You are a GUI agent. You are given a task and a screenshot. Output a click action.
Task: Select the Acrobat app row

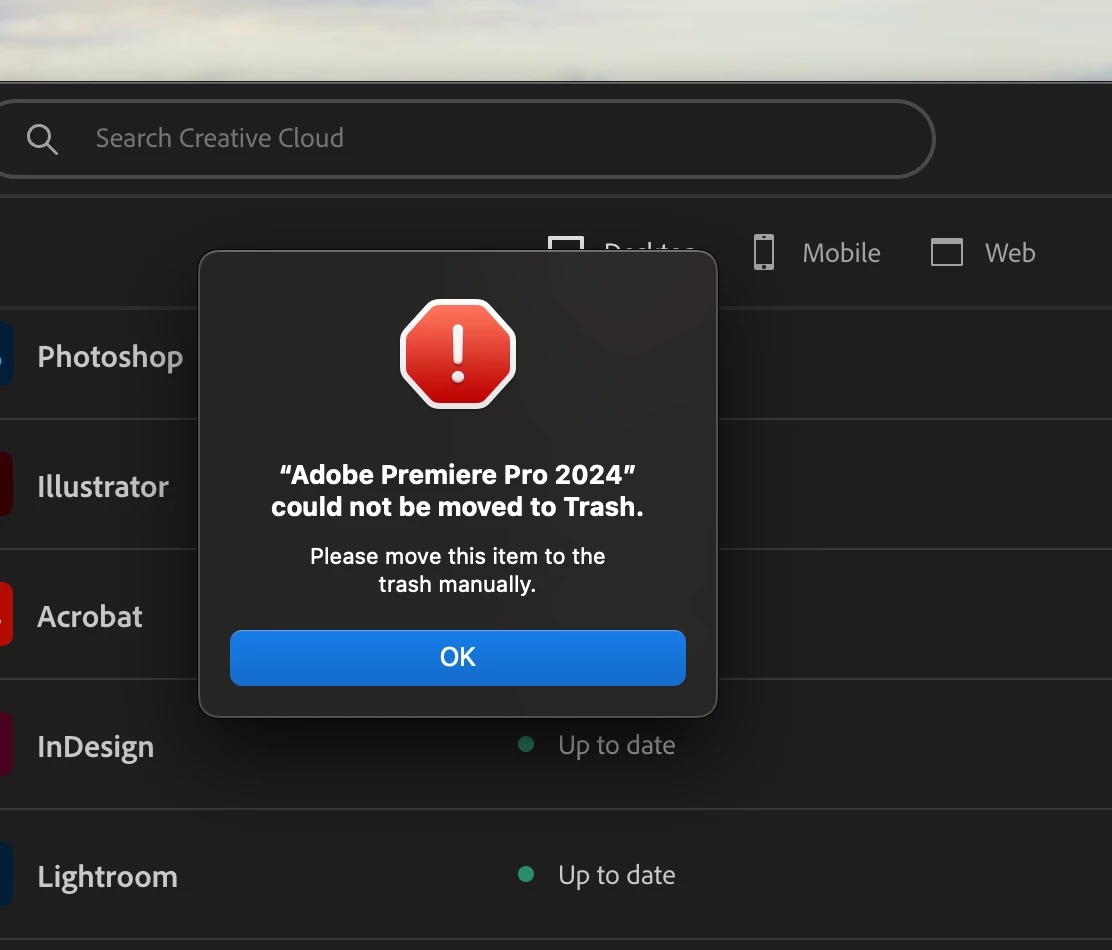pos(556,614)
